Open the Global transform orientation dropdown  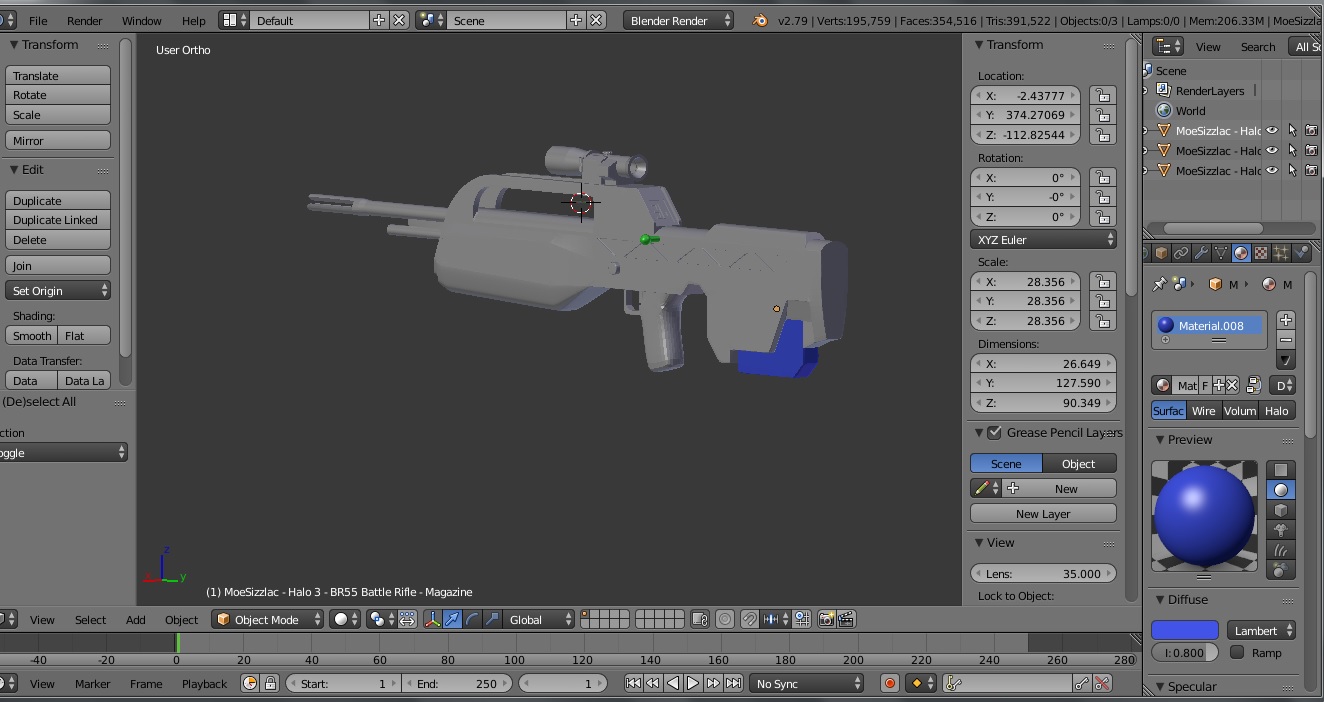click(x=540, y=620)
